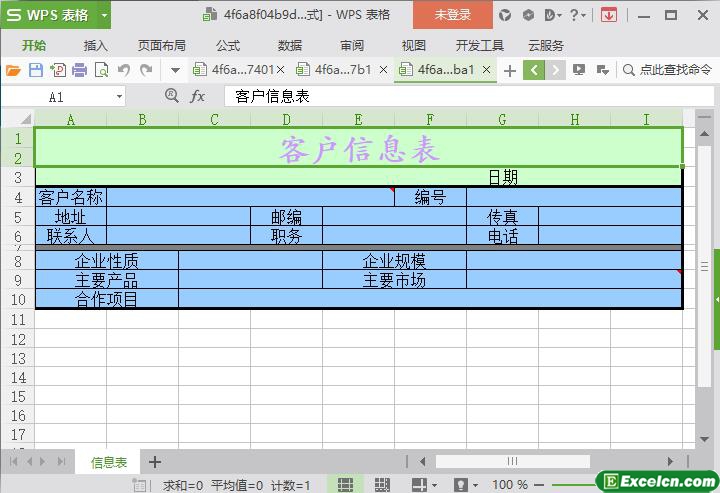720x493 pixels.
Task: Expand the Name Box dropdown arrow
Action: (x=119, y=96)
